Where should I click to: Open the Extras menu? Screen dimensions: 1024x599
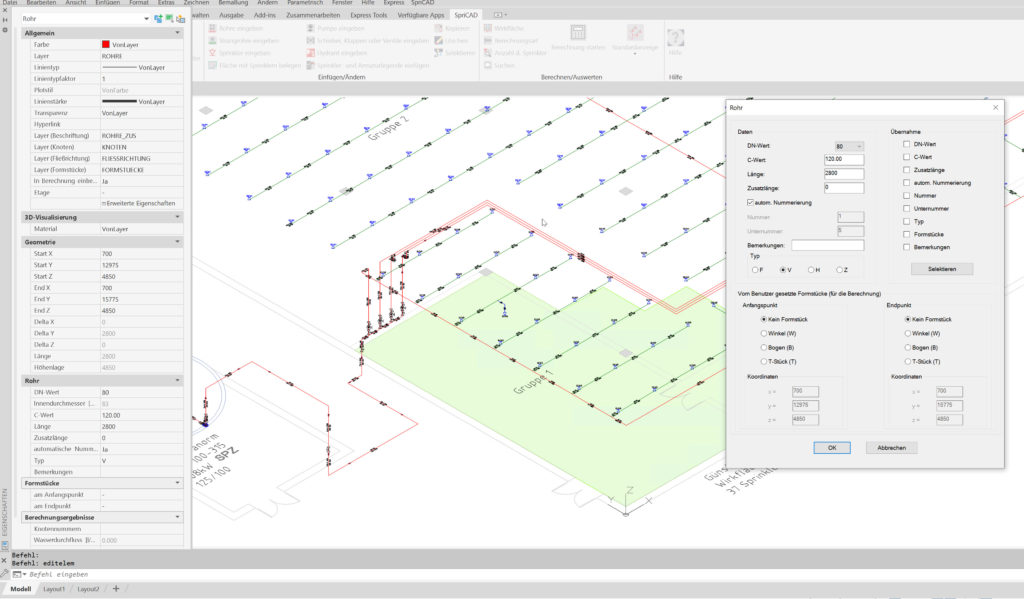point(166,3)
